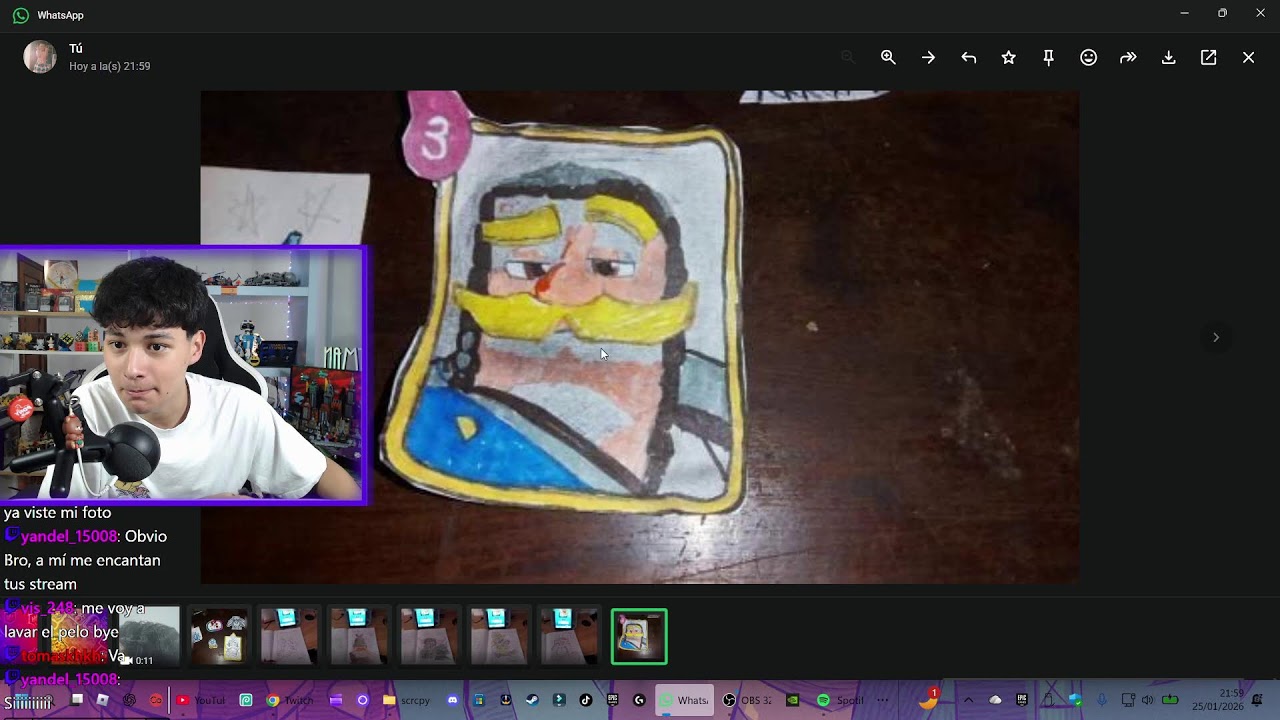Open the clock showing 21:59 25/01/2026

[x=1216, y=700]
